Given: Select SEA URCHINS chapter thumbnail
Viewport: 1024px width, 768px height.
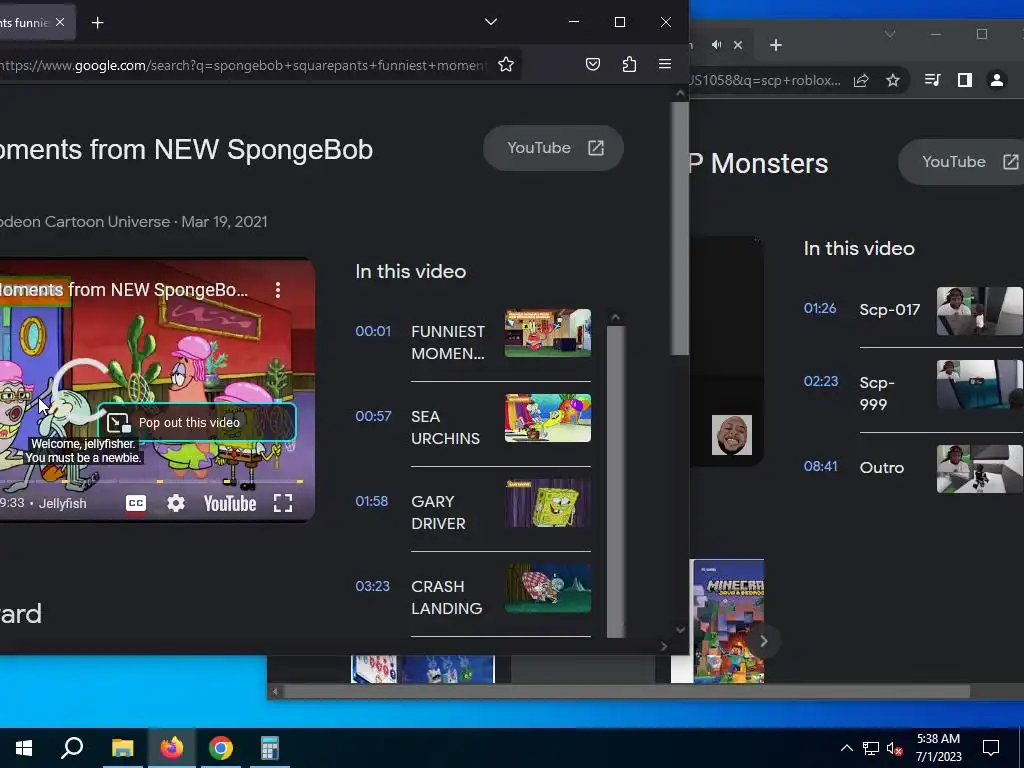Looking at the screenshot, I should coord(548,418).
